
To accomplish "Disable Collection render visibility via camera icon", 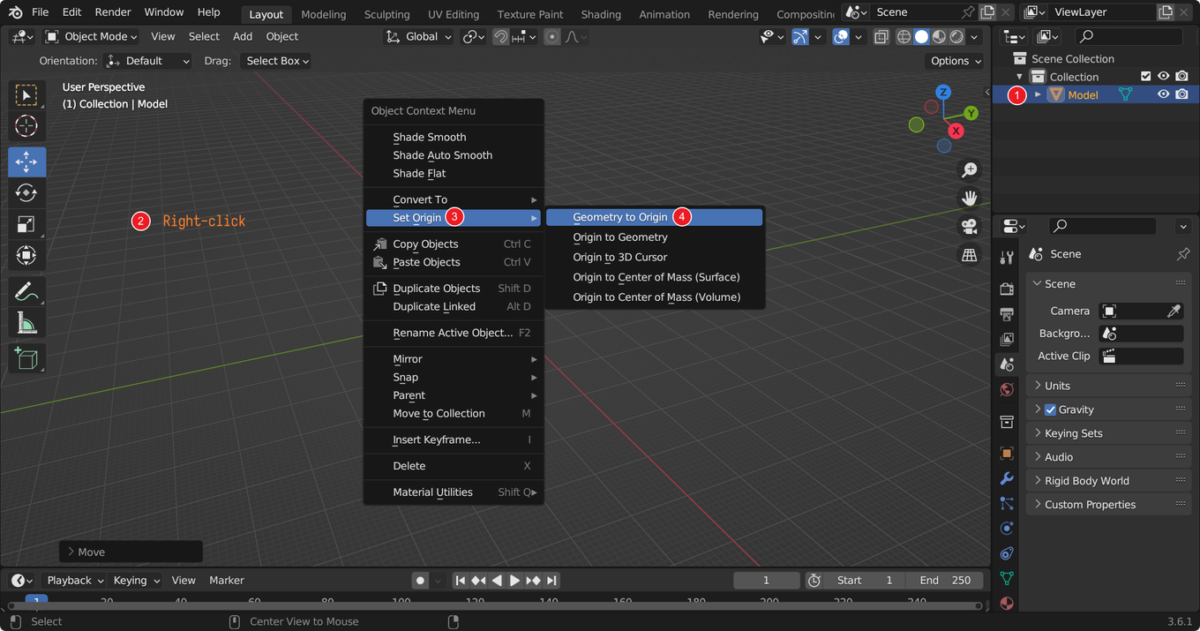I will point(1181,76).
